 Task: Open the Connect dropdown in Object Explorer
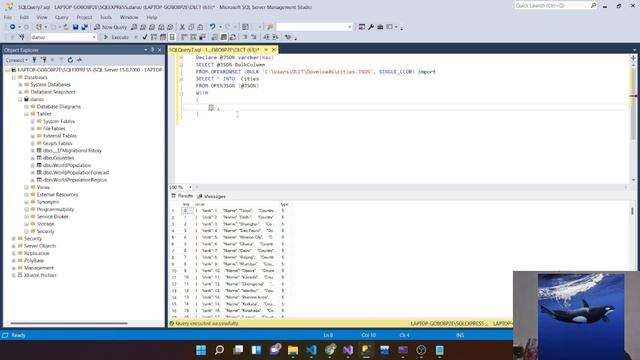click(x=16, y=60)
